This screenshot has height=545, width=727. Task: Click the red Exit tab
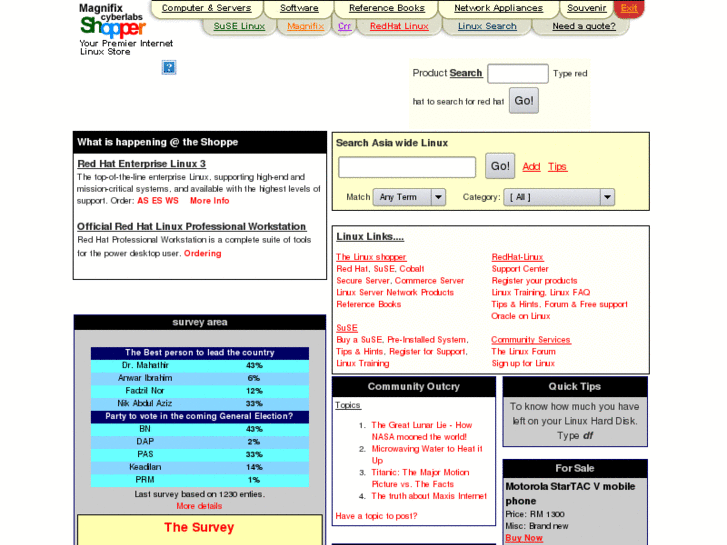coord(629,8)
